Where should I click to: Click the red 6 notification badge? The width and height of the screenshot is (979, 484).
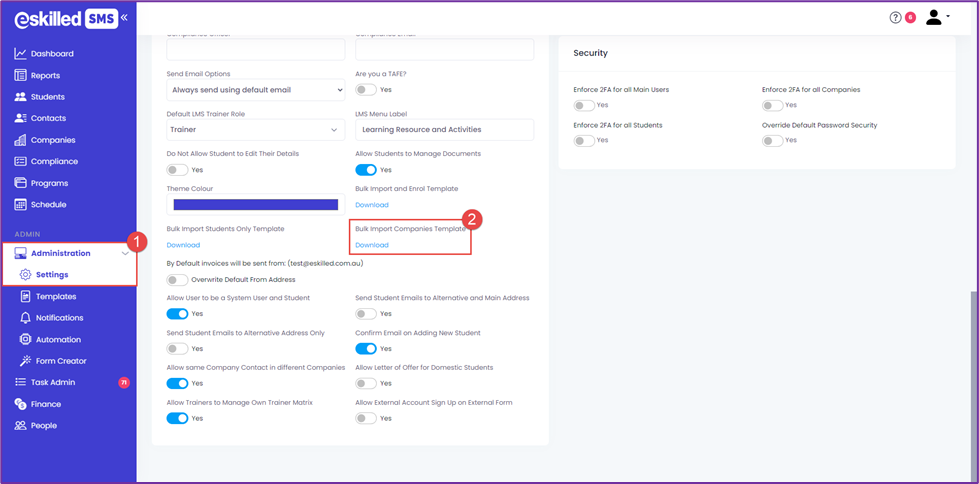pos(910,17)
